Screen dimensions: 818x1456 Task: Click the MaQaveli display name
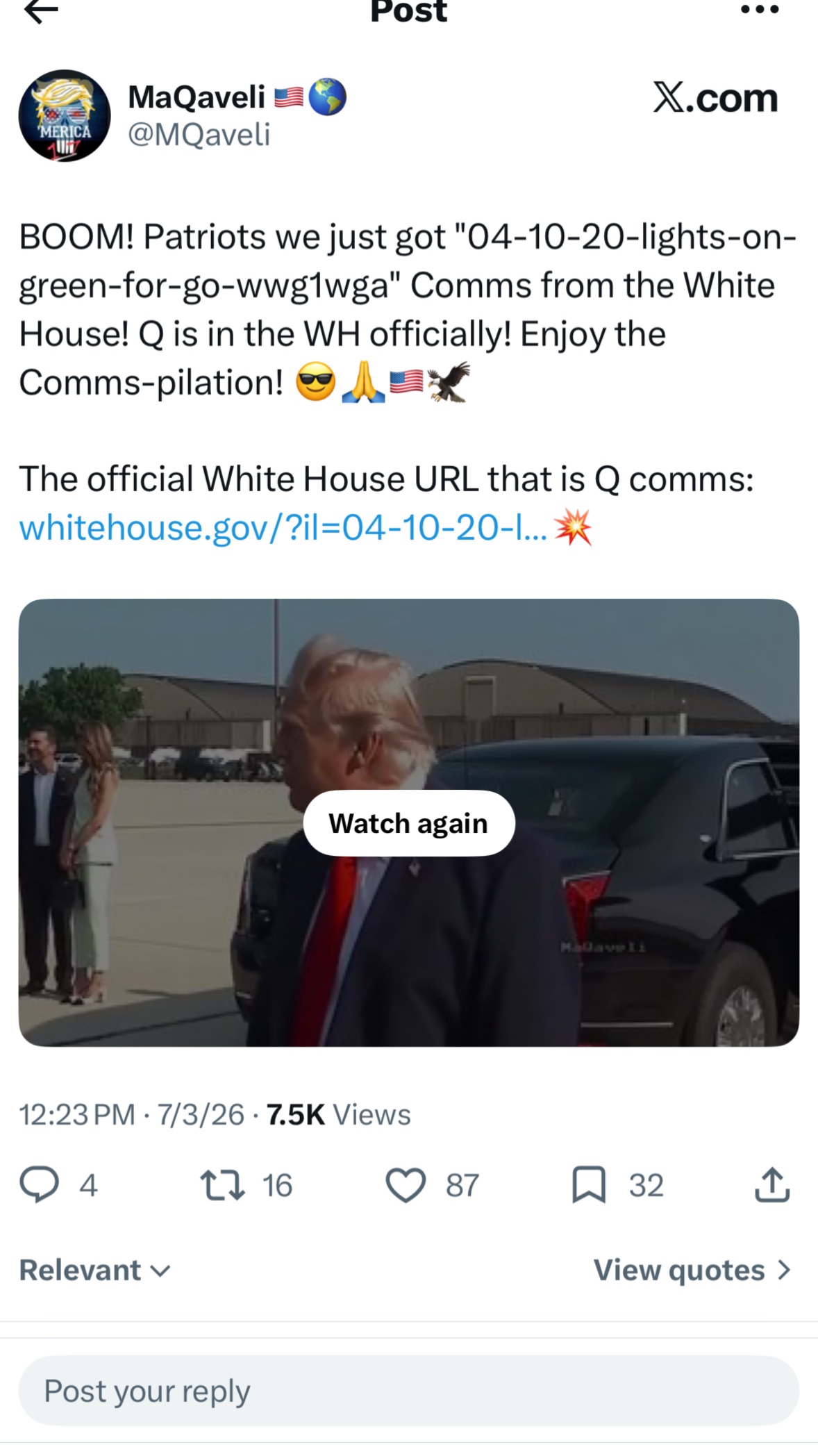(197, 97)
